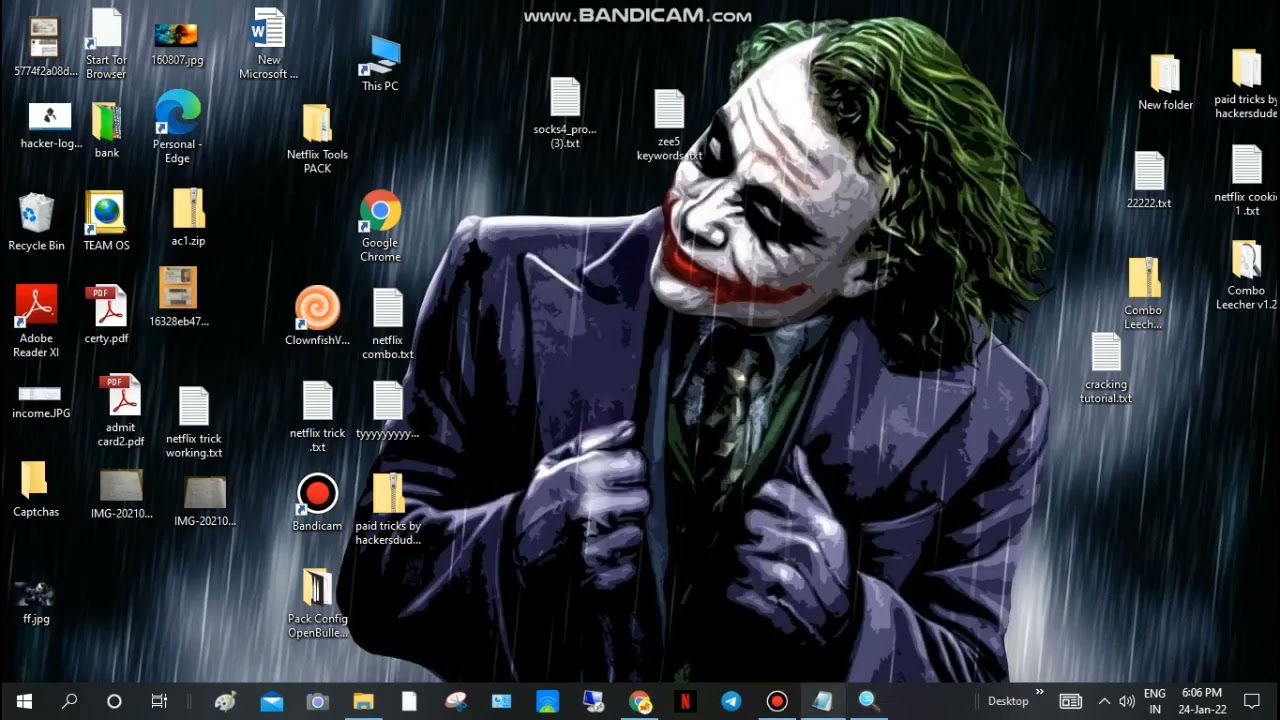Launch Google Chrome desktop shortcut
The height and width of the screenshot is (720, 1280).
[x=380, y=226]
